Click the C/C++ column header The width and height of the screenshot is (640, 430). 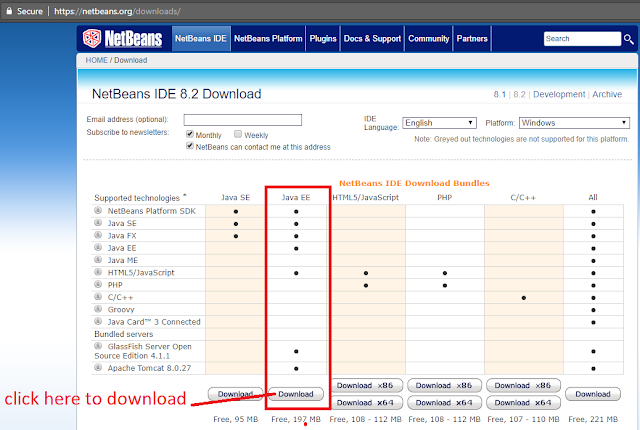click(523, 198)
